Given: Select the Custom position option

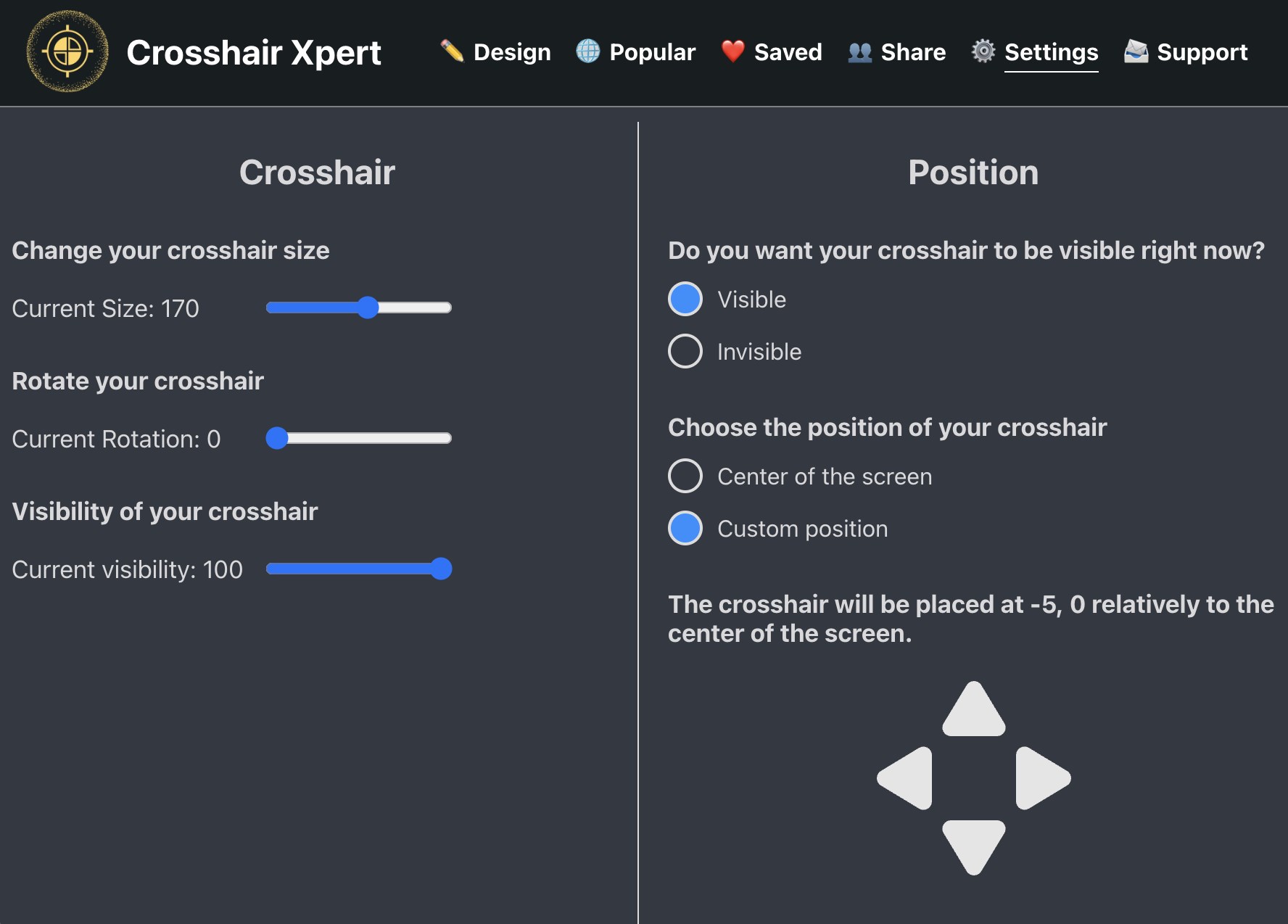Looking at the screenshot, I should (685, 528).
